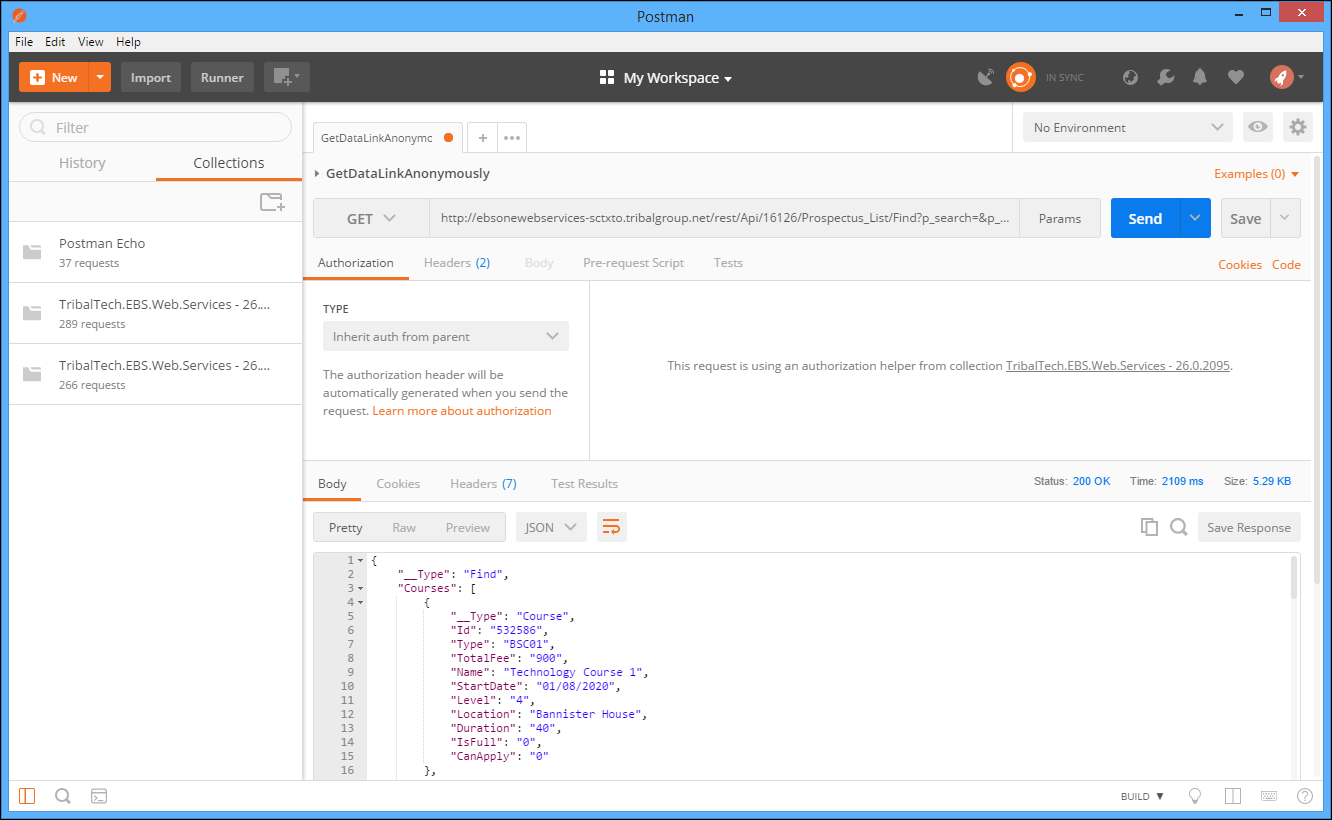
Task: Focus the Filter search field
Action: (155, 127)
